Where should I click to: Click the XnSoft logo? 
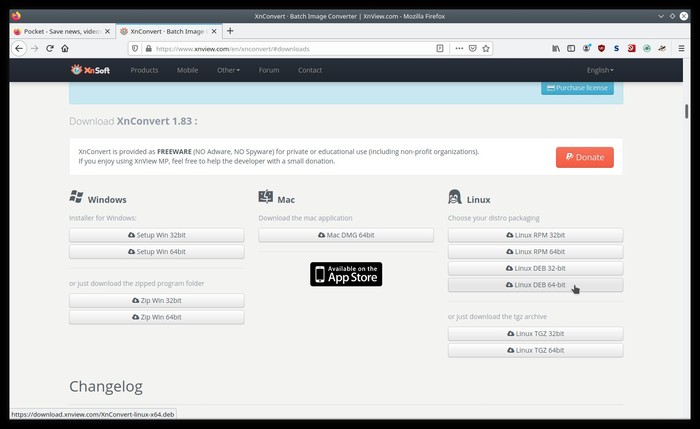[x=90, y=70]
